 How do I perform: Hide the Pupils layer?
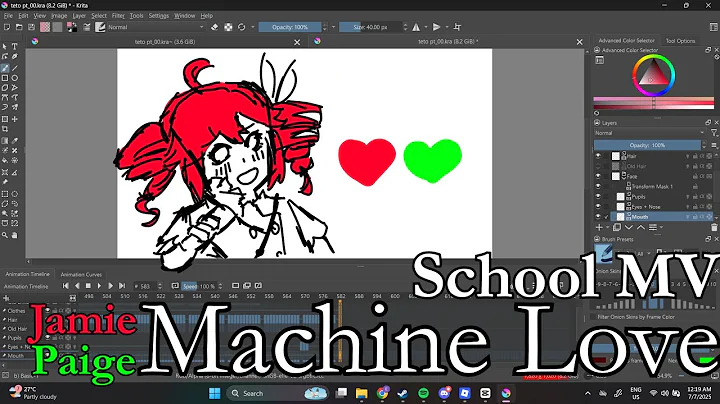[x=598, y=196]
